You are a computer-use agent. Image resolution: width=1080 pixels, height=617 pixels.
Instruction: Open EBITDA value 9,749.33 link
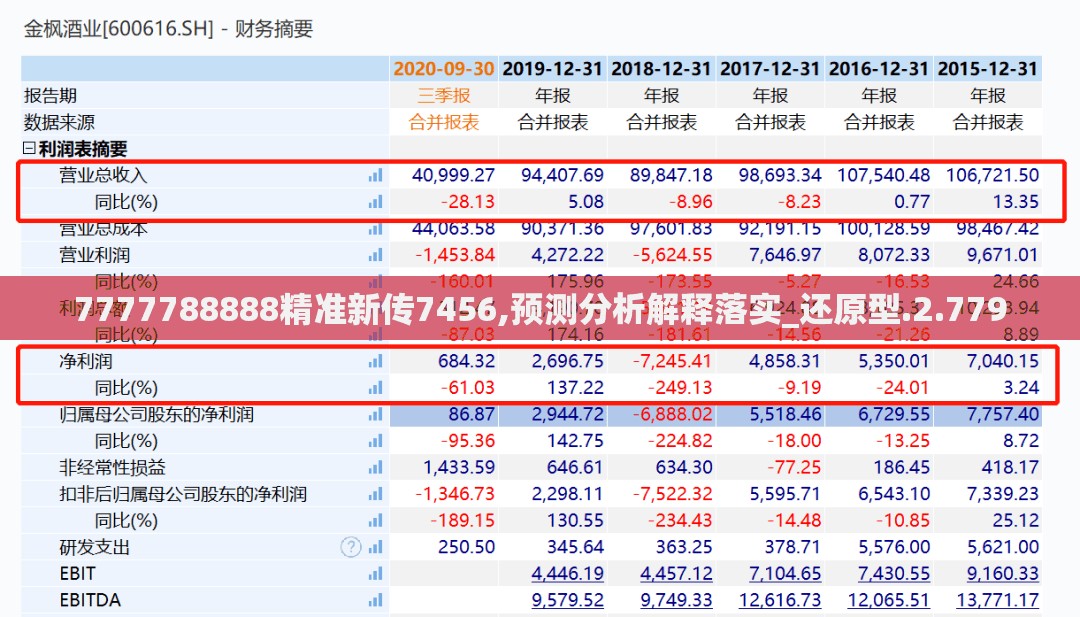676,600
